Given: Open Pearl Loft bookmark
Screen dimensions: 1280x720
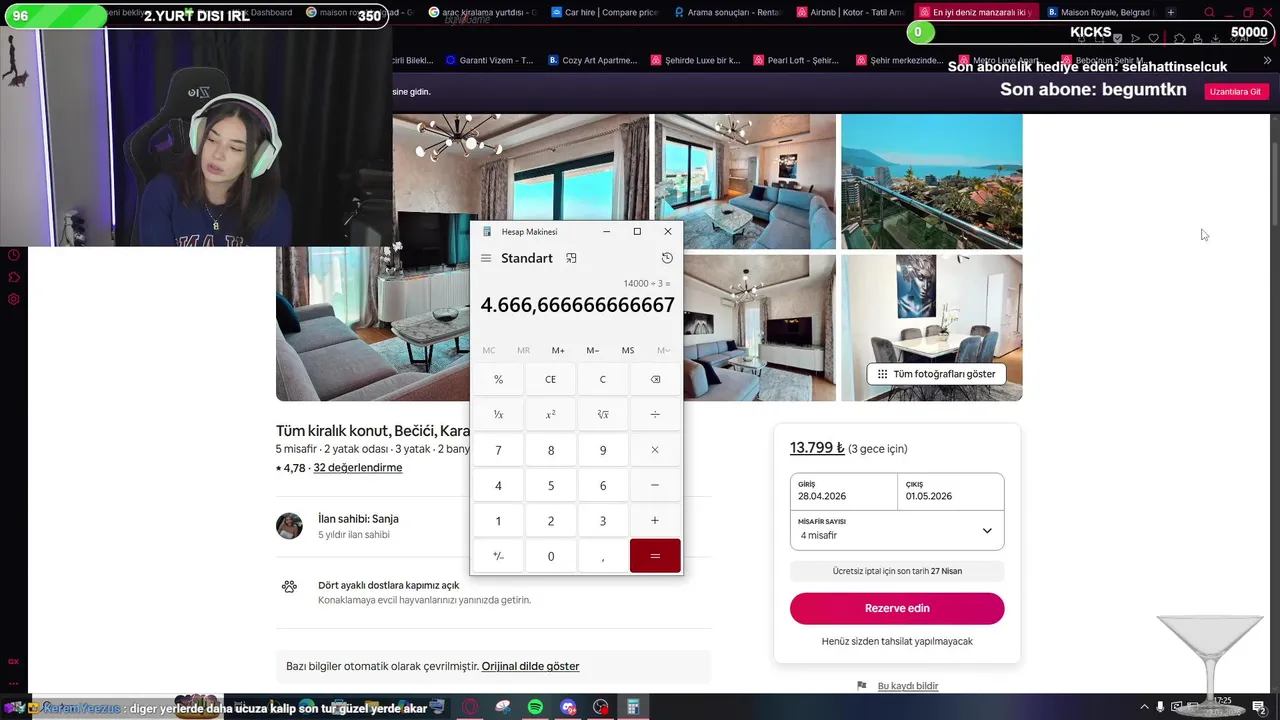Looking at the screenshot, I should 795,60.
